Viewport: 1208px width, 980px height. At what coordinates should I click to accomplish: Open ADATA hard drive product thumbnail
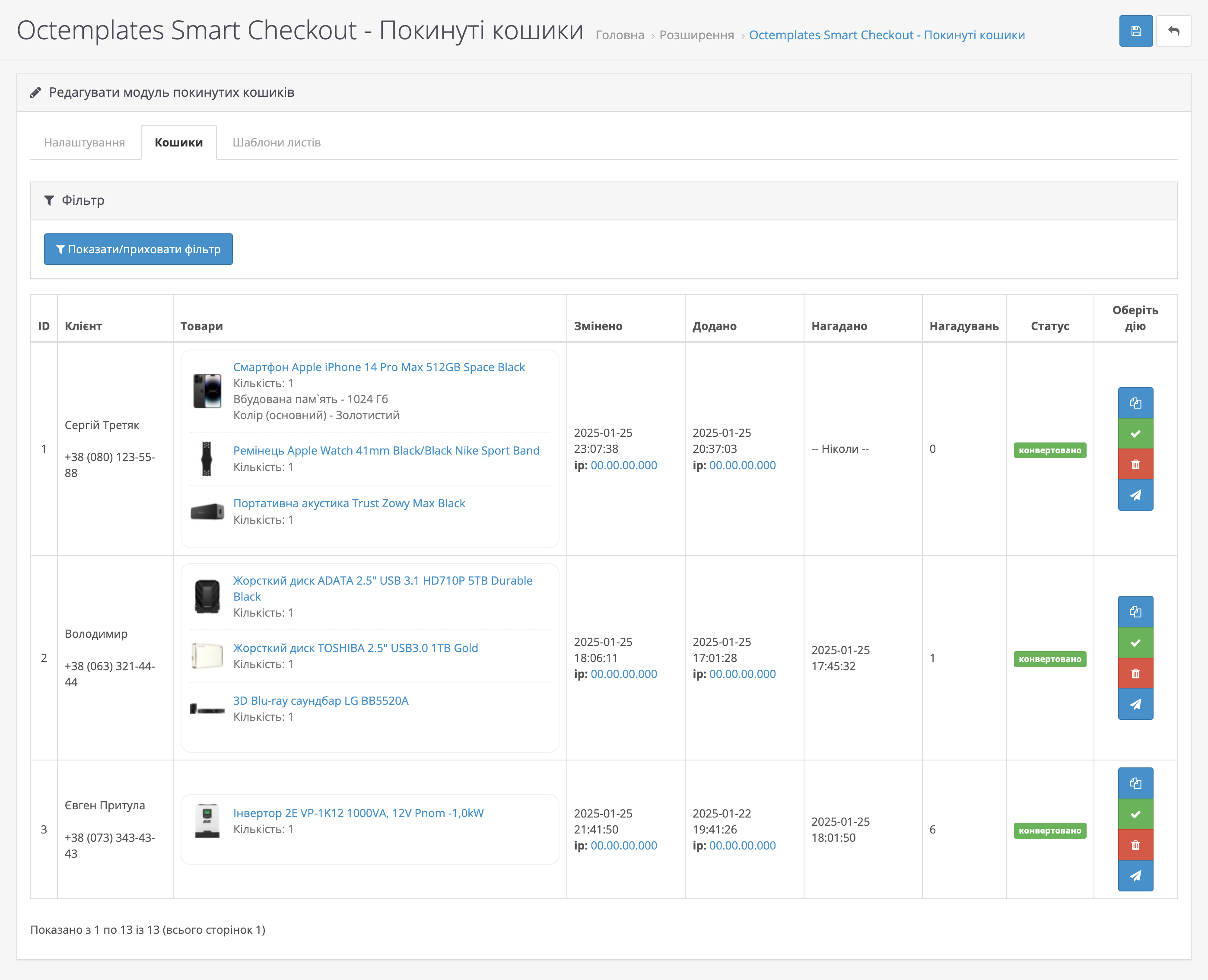pyautogui.click(x=207, y=596)
